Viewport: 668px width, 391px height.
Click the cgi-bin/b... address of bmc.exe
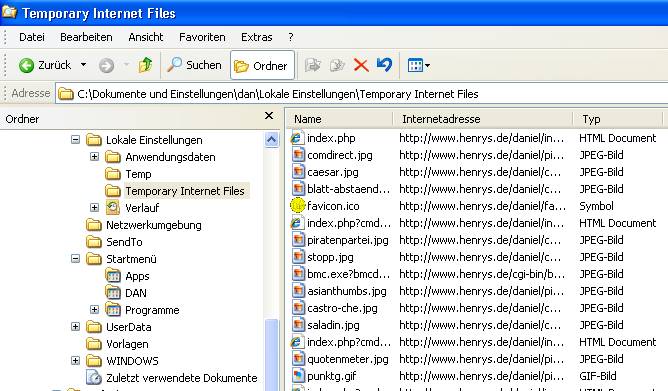[x=482, y=274]
